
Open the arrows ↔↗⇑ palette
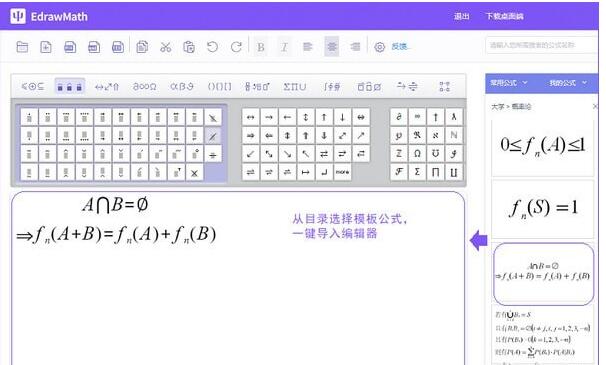[107, 87]
